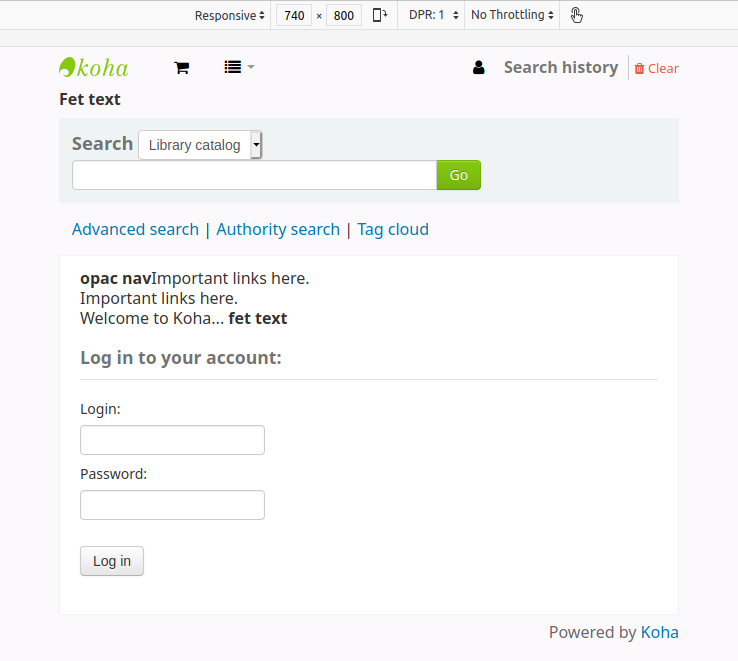Toggle the rotate viewport icon
Screen dimensions: 738x661
380,15
